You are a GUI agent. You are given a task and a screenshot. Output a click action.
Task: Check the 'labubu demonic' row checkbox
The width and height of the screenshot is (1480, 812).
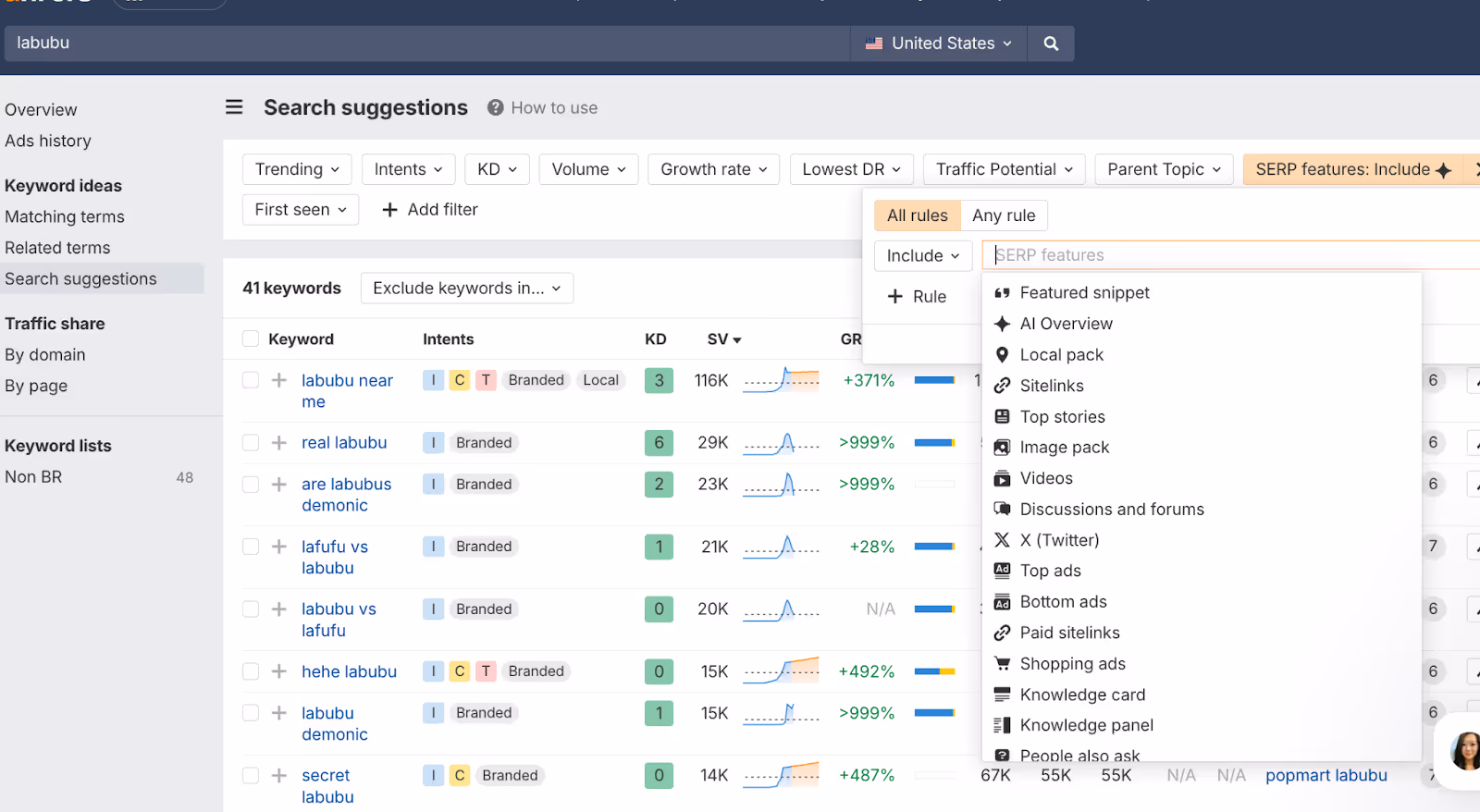coord(251,713)
